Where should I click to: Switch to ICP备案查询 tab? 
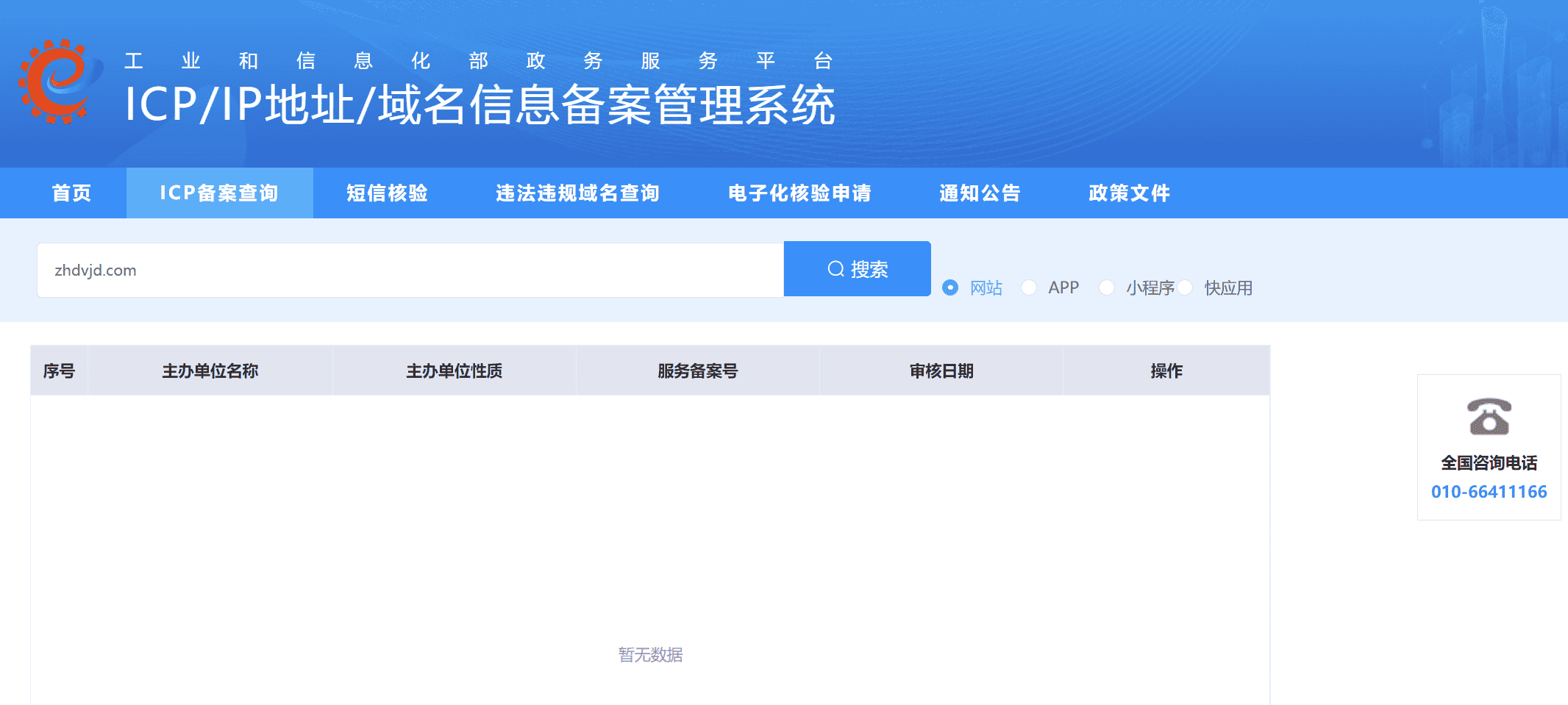pos(219,193)
